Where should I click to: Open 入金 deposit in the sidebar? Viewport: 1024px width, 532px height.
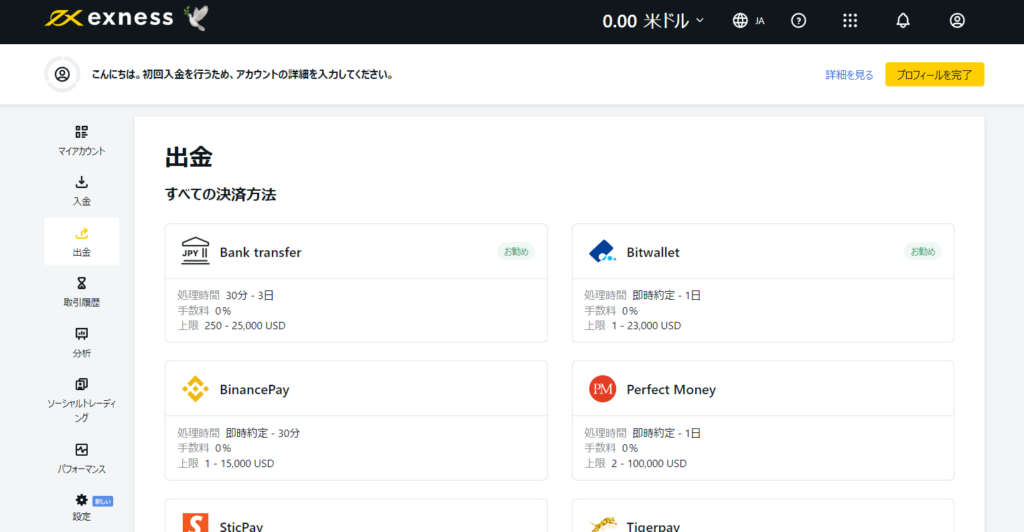(82, 191)
